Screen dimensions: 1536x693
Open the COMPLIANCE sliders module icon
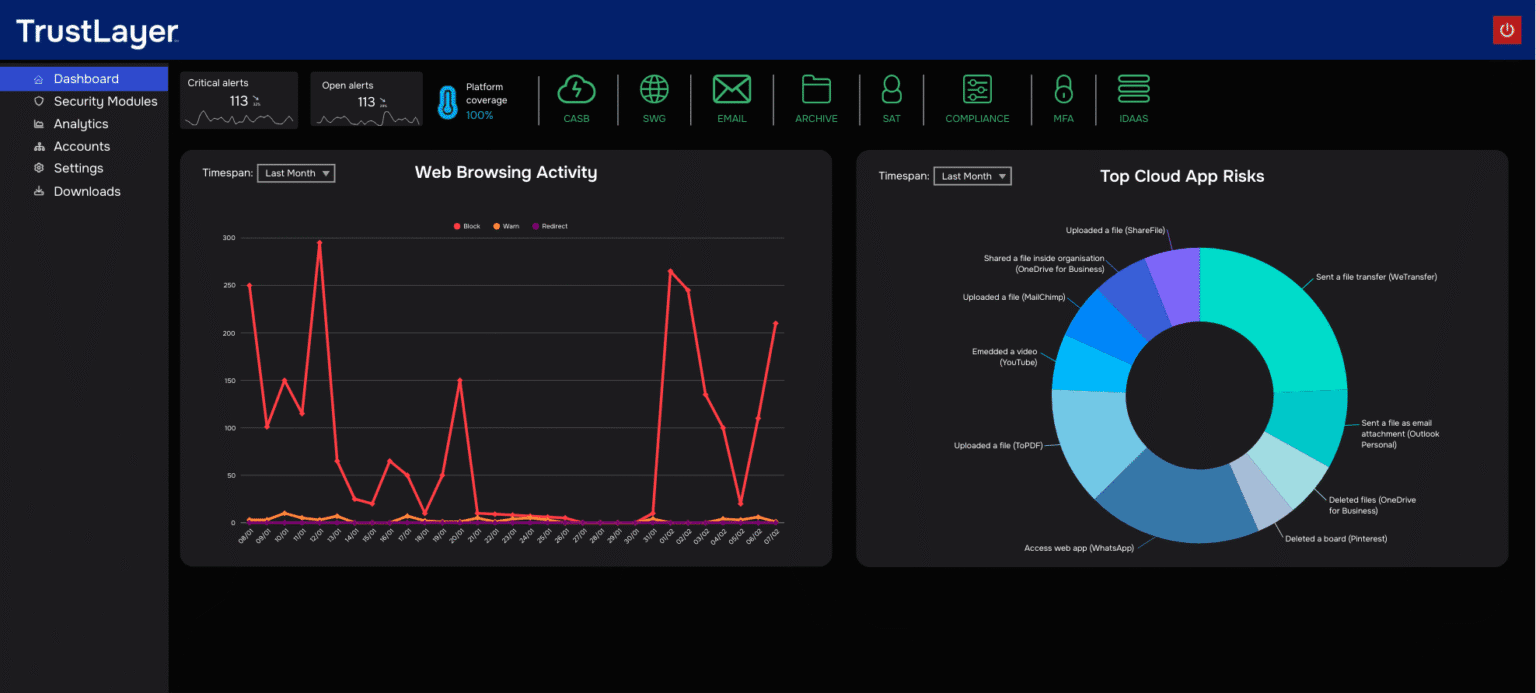coord(977,90)
